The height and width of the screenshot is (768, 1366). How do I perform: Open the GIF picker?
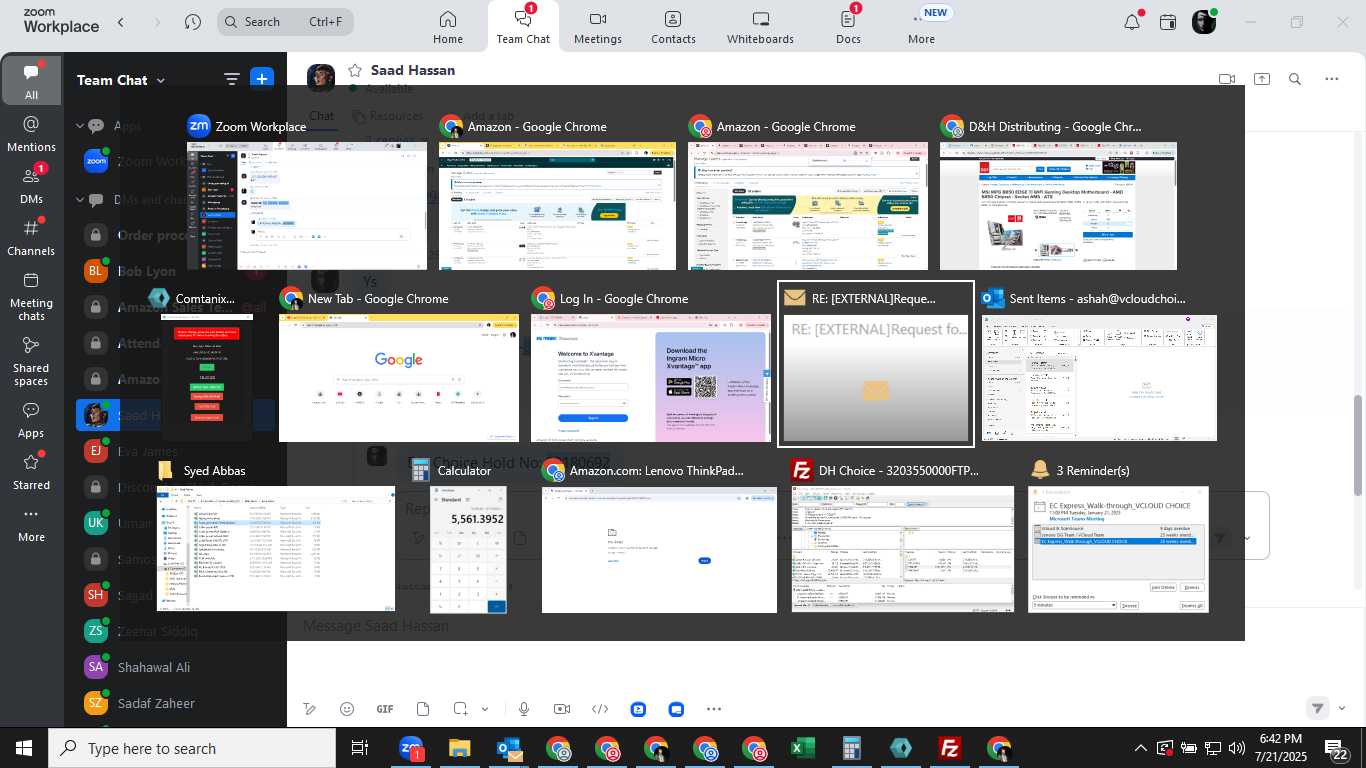[385, 709]
